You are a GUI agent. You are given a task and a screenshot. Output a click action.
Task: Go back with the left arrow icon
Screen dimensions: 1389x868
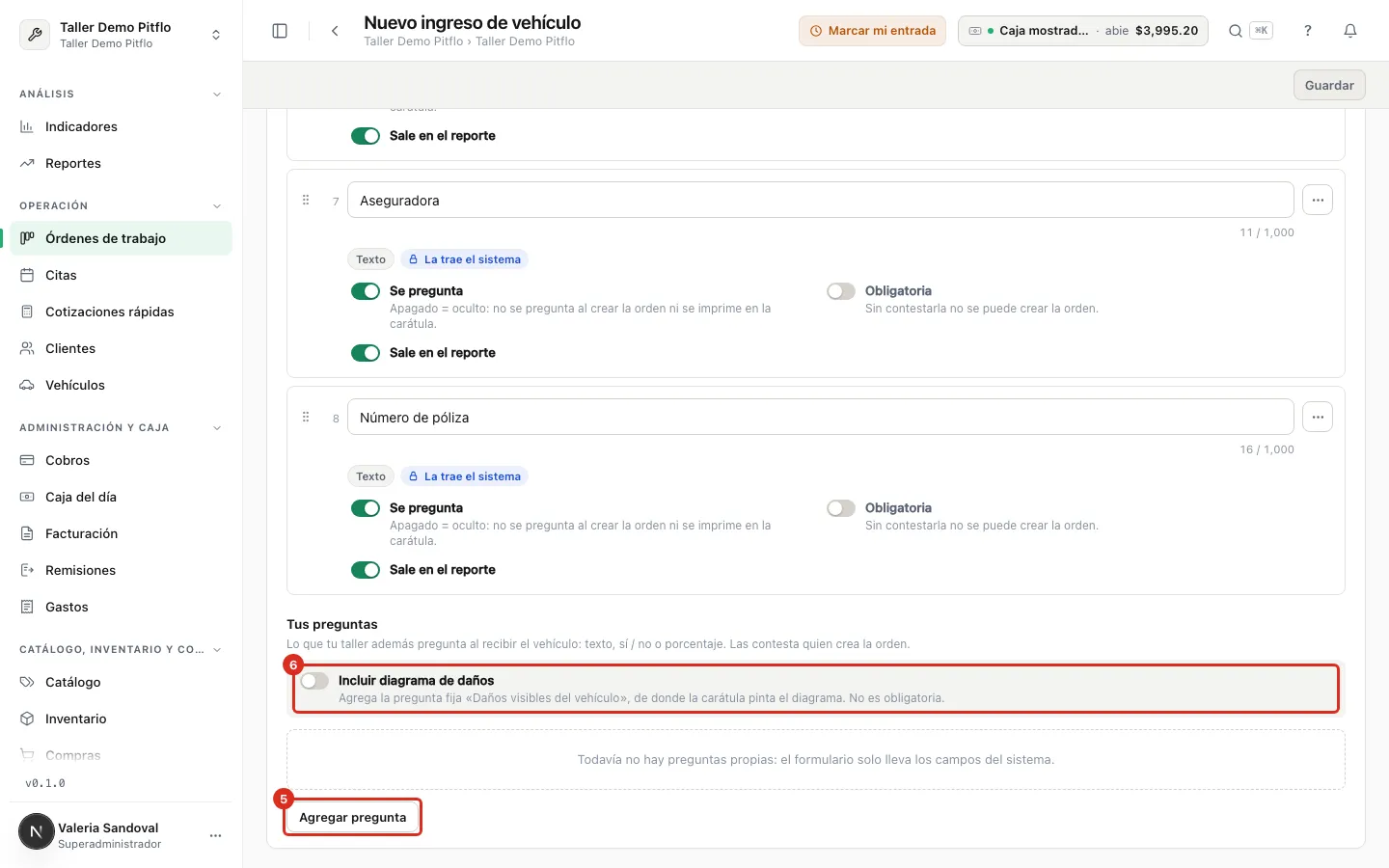pyautogui.click(x=335, y=31)
